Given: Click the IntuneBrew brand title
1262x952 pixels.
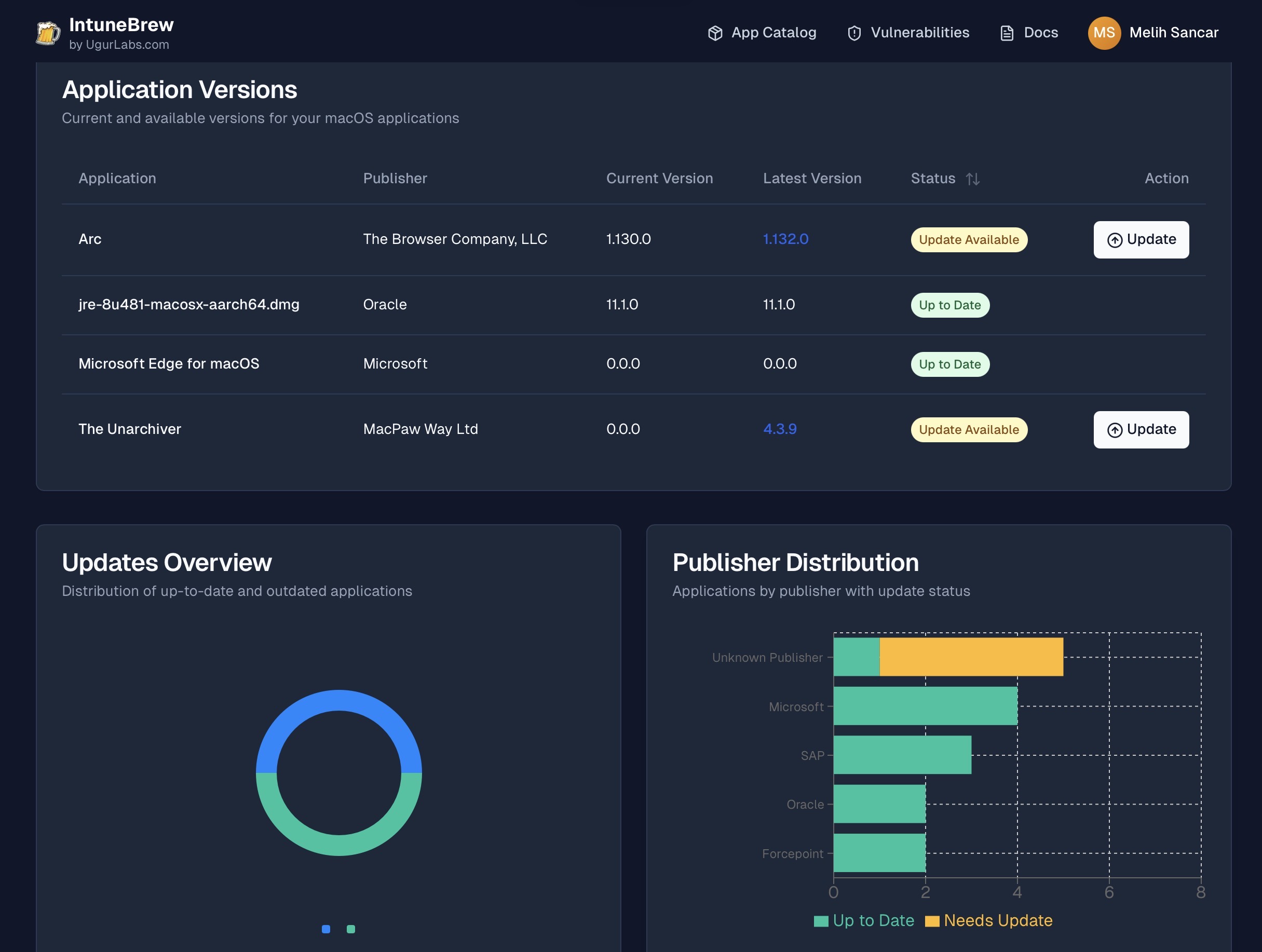Looking at the screenshot, I should point(121,24).
